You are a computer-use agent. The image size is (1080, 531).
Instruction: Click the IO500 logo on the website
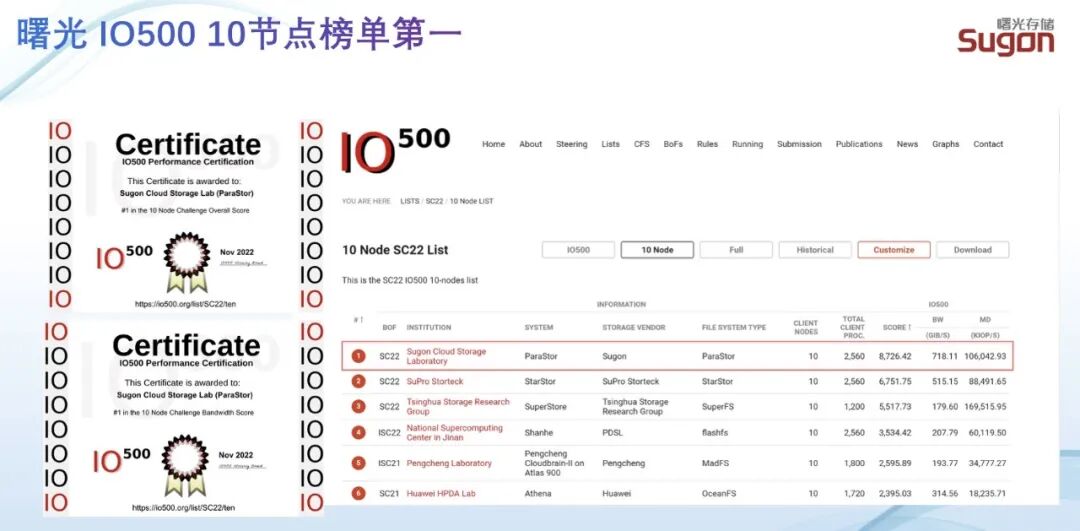[395, 149]
